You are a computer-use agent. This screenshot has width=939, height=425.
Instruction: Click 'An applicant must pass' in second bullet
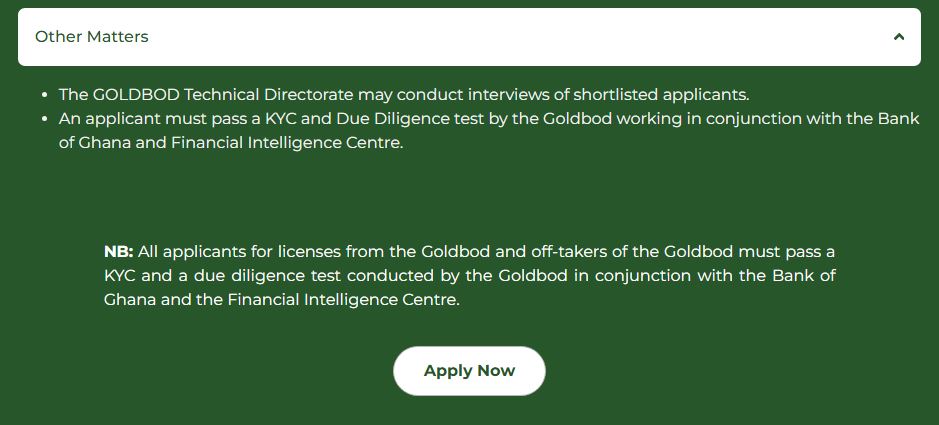click(160, 119)
